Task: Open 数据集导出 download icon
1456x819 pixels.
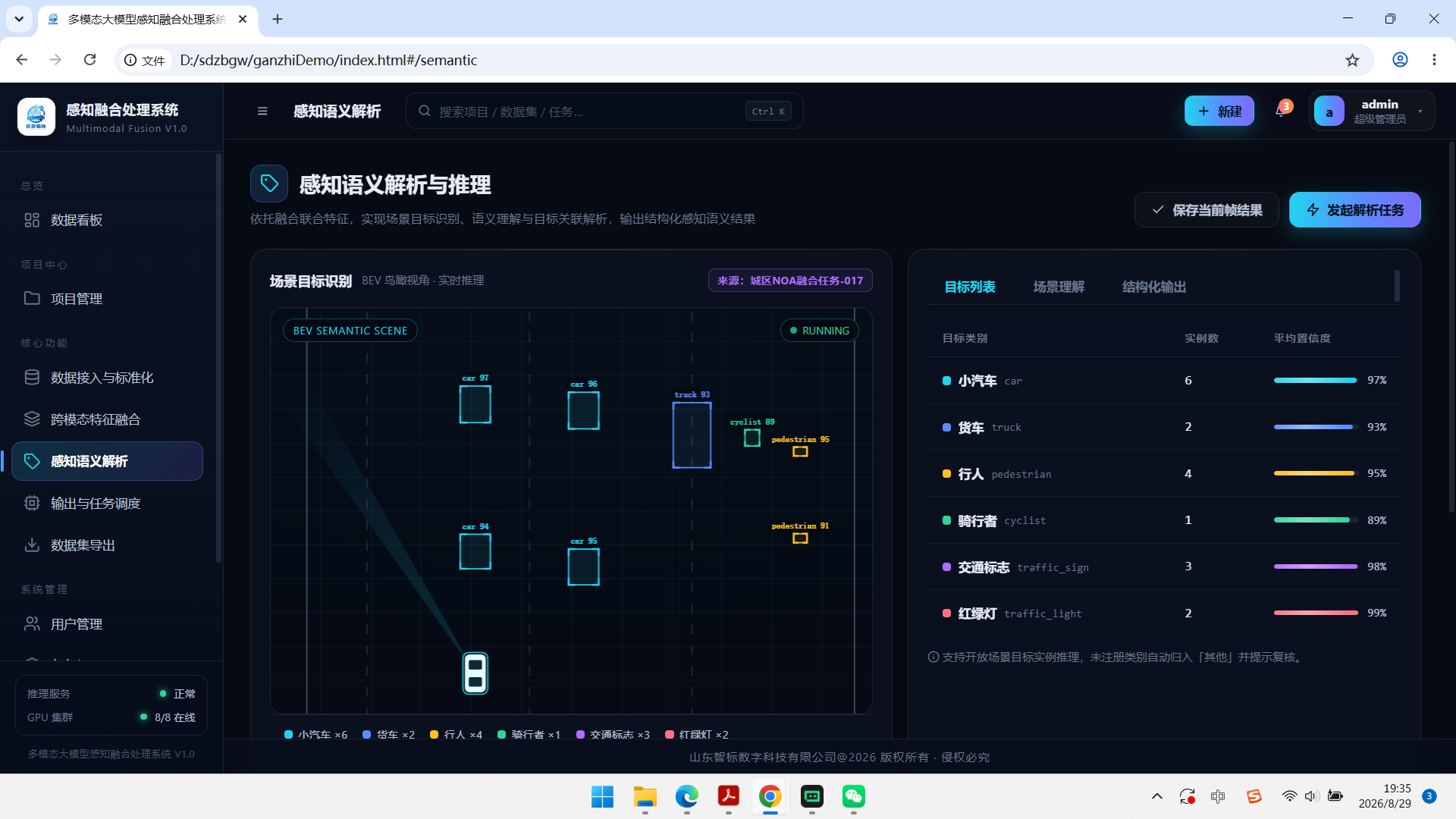Action: click(32, 545)
